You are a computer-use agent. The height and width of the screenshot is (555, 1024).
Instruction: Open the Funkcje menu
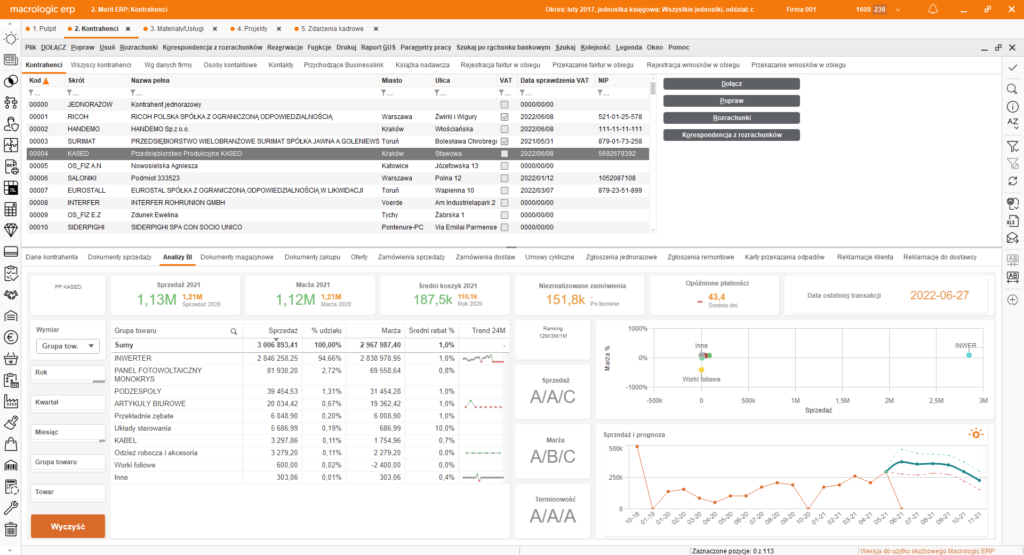coord(320,47)
